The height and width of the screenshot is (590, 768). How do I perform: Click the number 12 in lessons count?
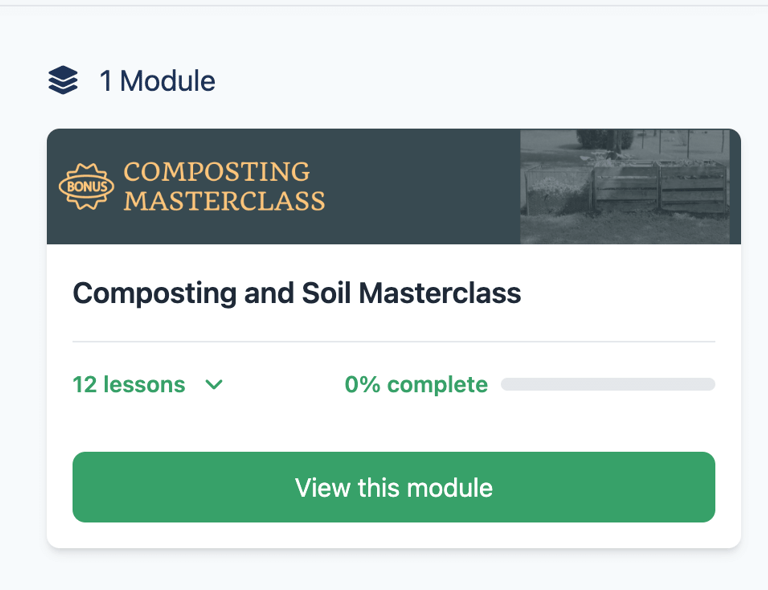pos(84,385)
